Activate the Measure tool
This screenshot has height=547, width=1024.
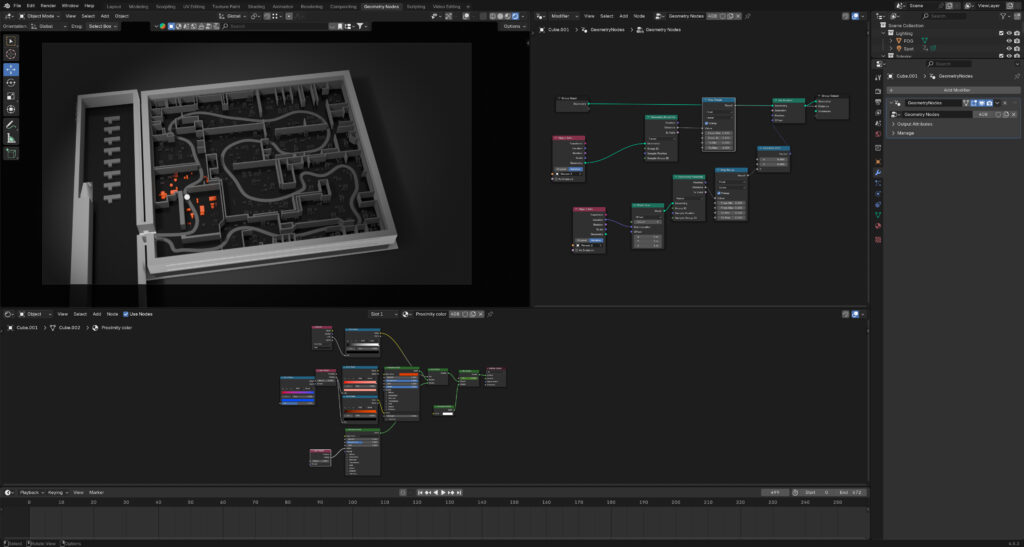click(x=11, y=139)
